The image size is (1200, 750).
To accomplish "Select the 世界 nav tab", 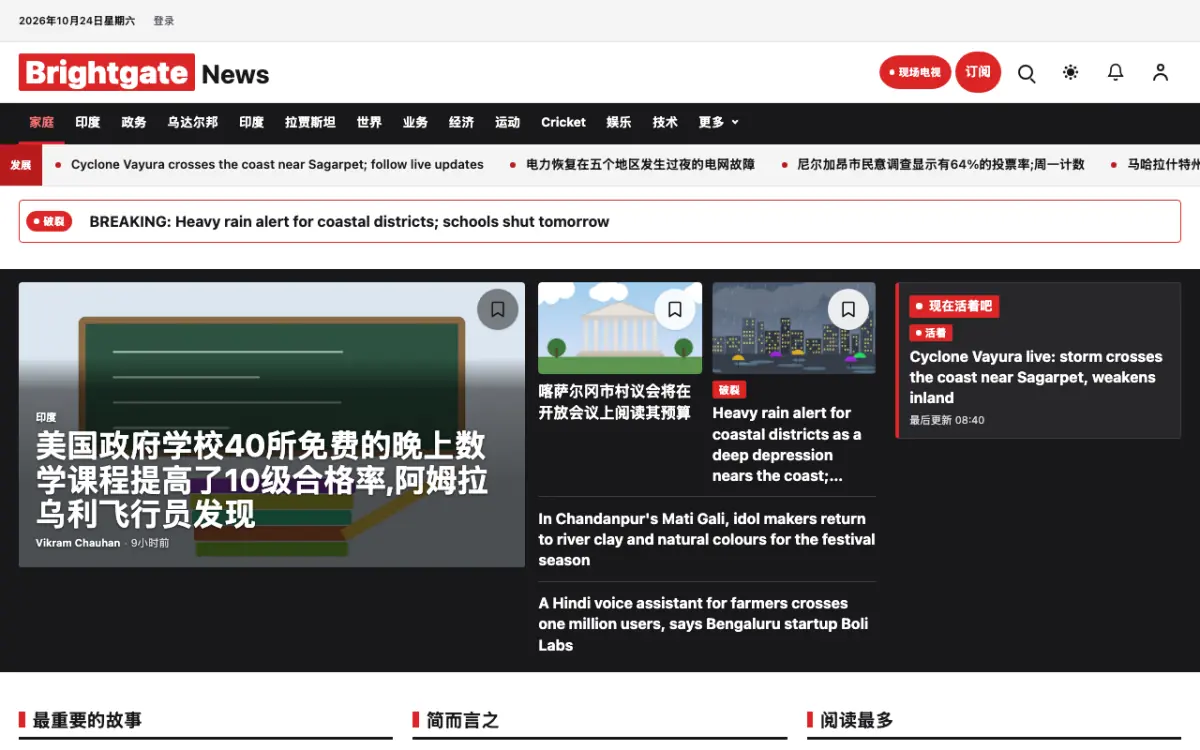I will 369,122.
